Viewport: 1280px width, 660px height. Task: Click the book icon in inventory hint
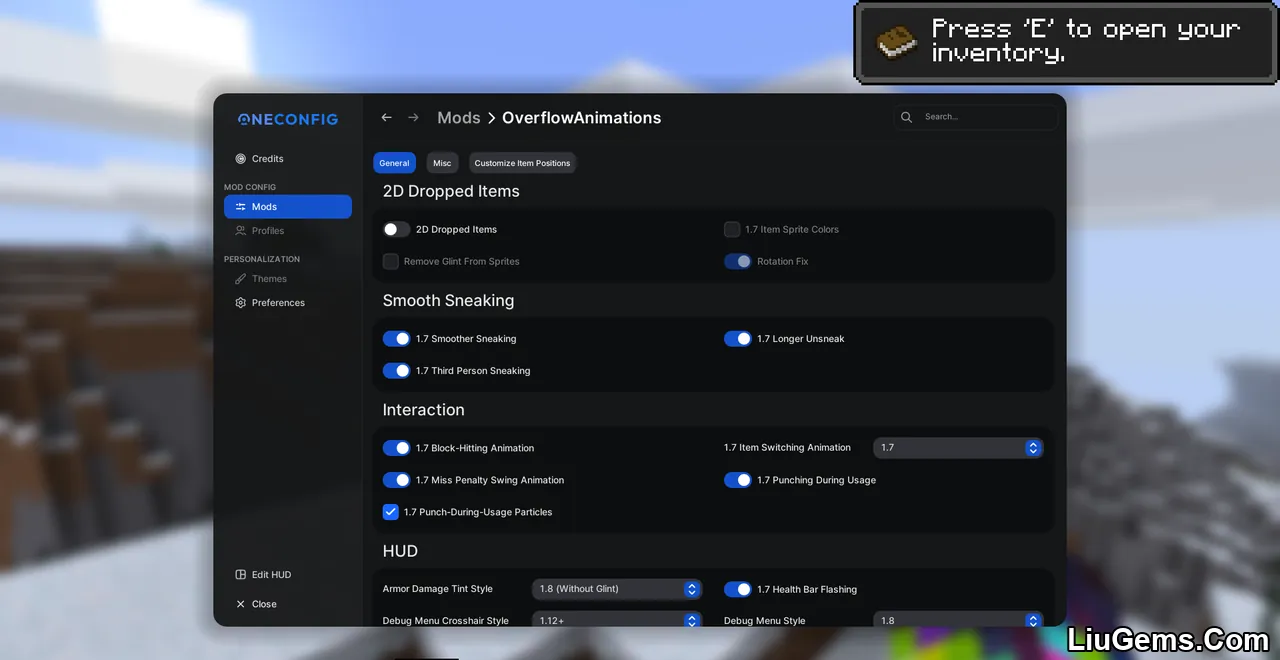point(897,42)
